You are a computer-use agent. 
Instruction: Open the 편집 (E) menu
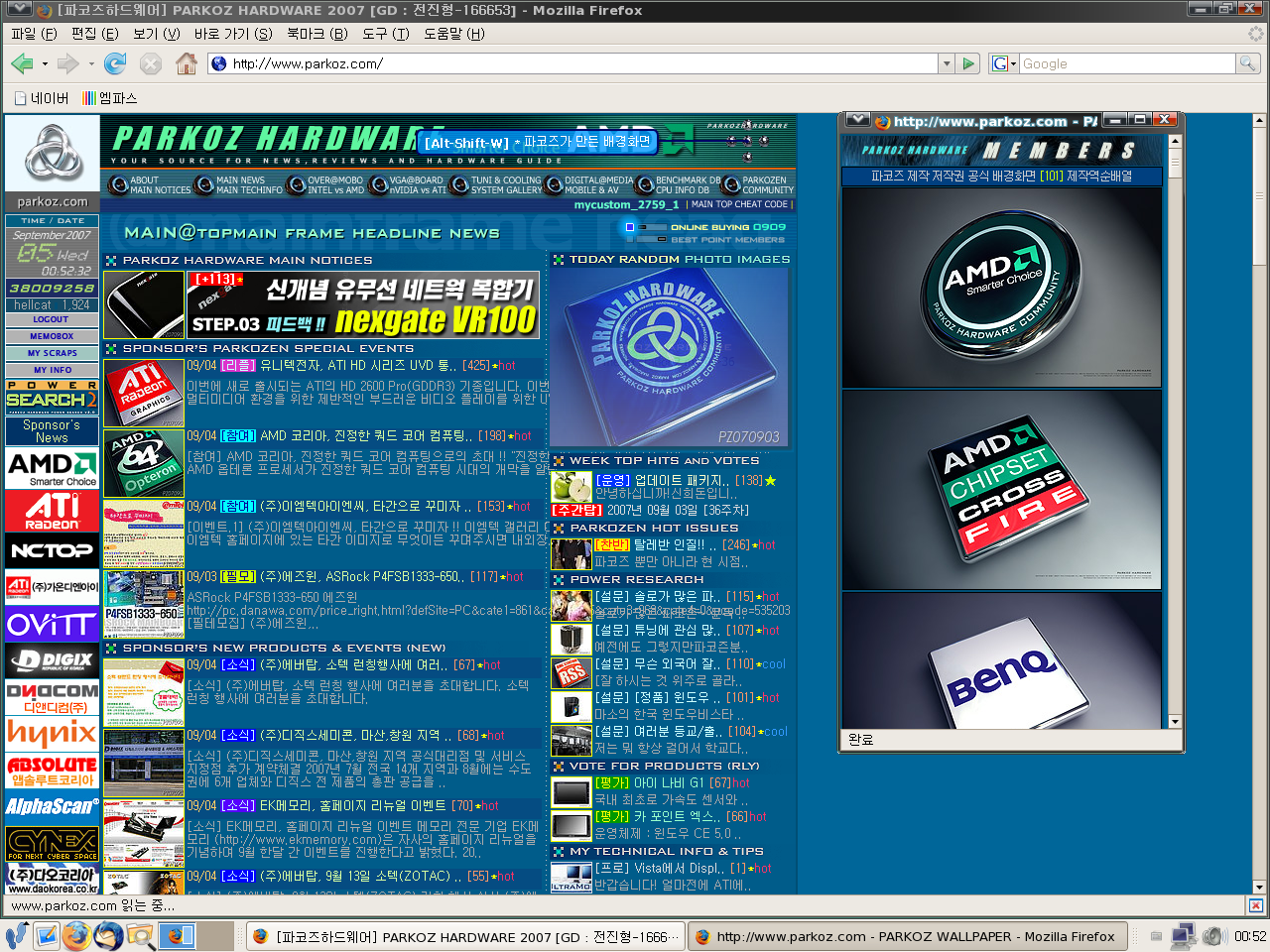[x=94, y=34]
